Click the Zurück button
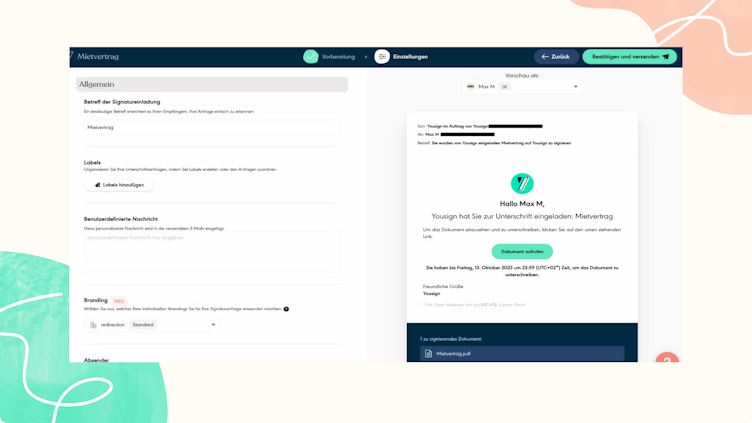The width and height of the screenshot is (752, 423). coord(556,57)
